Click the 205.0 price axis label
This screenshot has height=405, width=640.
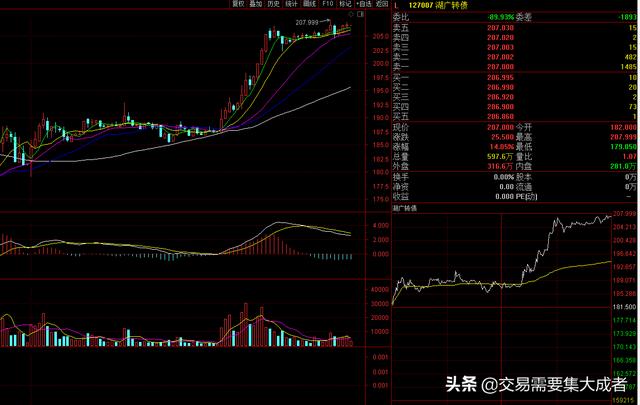pos(380,36)
